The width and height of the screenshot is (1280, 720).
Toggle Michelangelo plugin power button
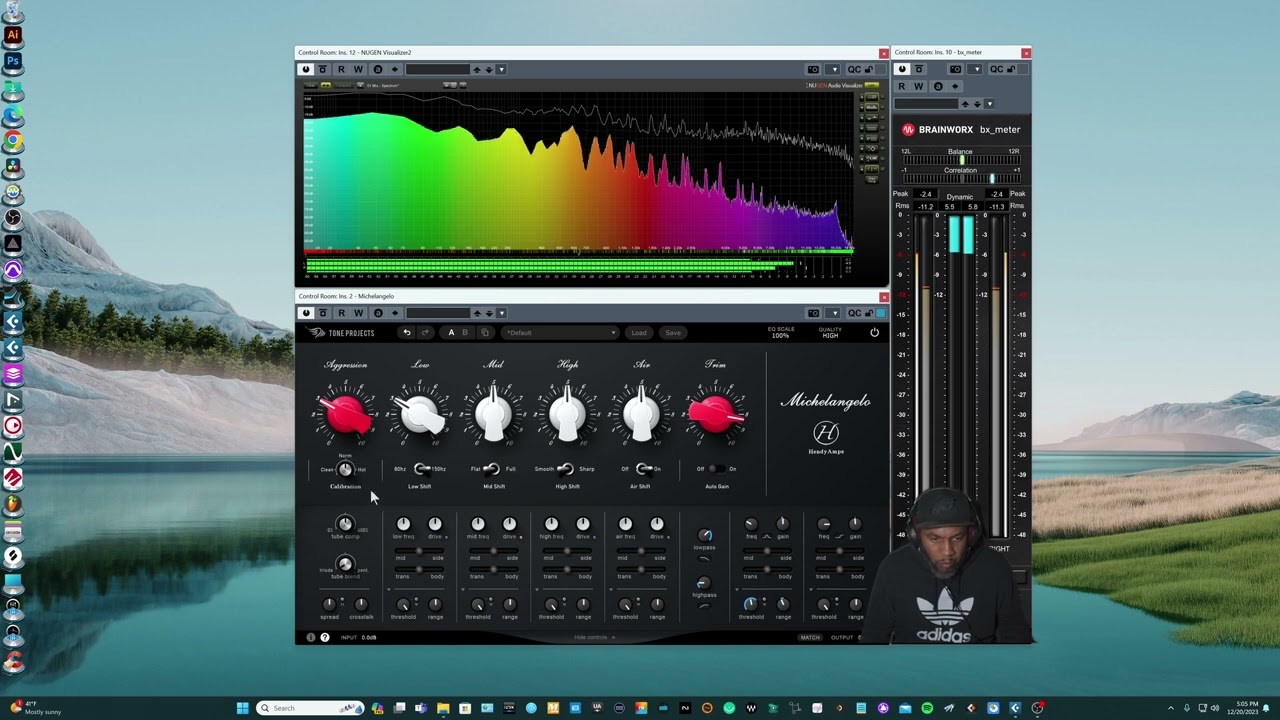(x=874, y=333)
